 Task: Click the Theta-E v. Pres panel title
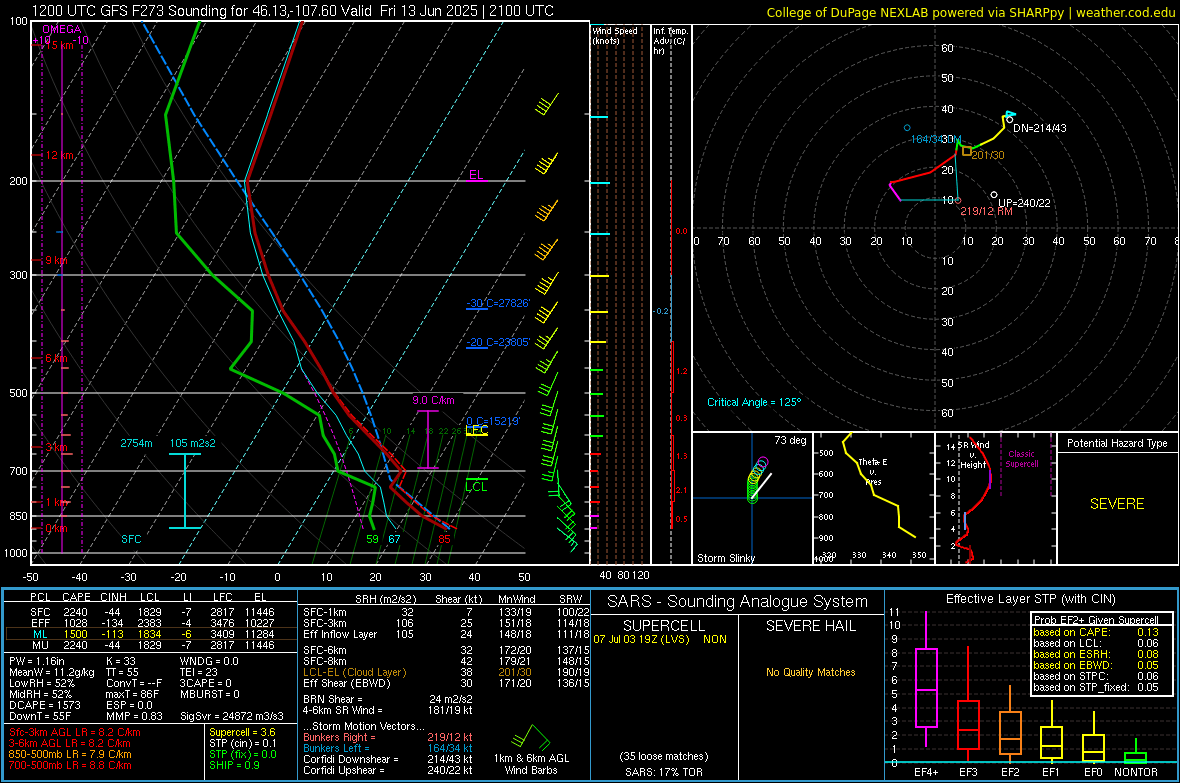(873, 472)
